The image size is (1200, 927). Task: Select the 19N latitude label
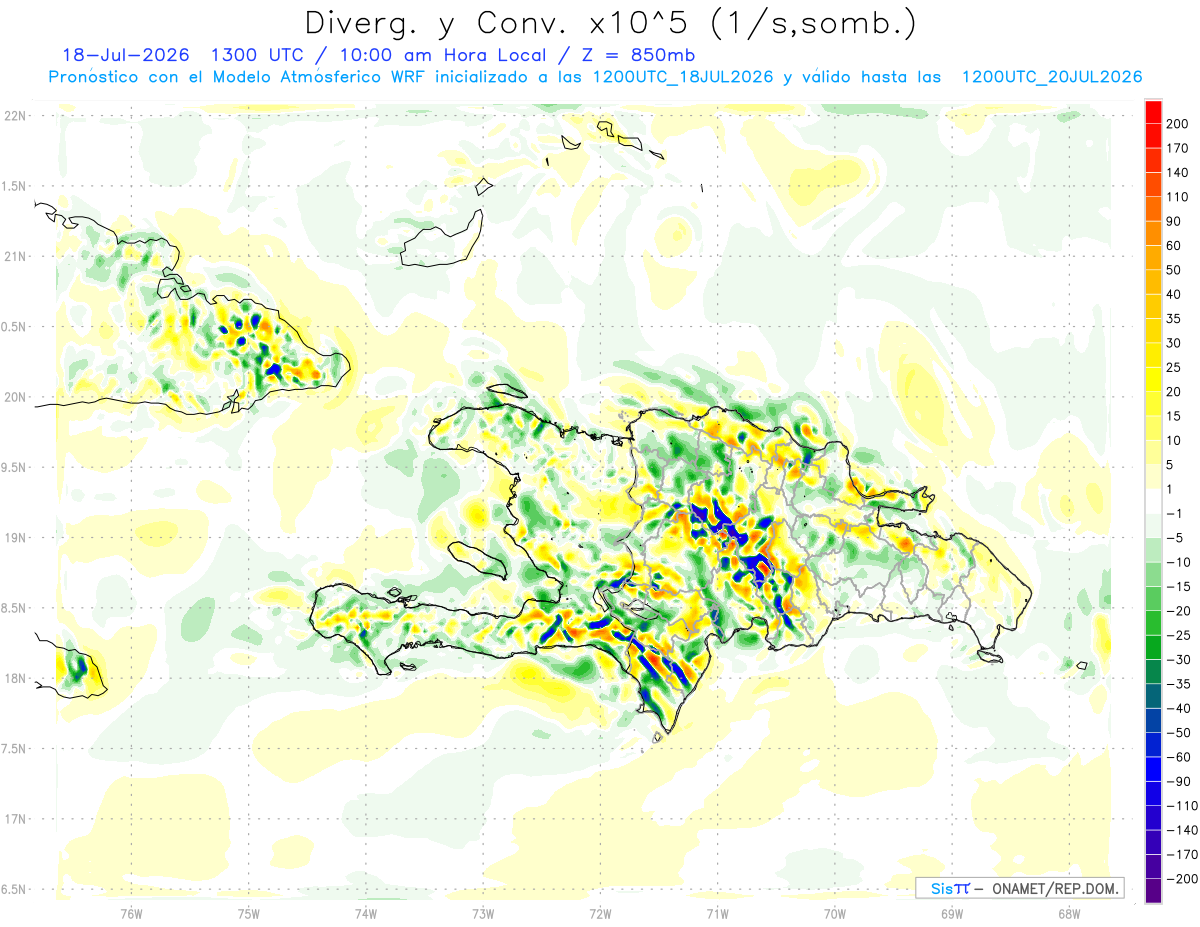[14, 538]
